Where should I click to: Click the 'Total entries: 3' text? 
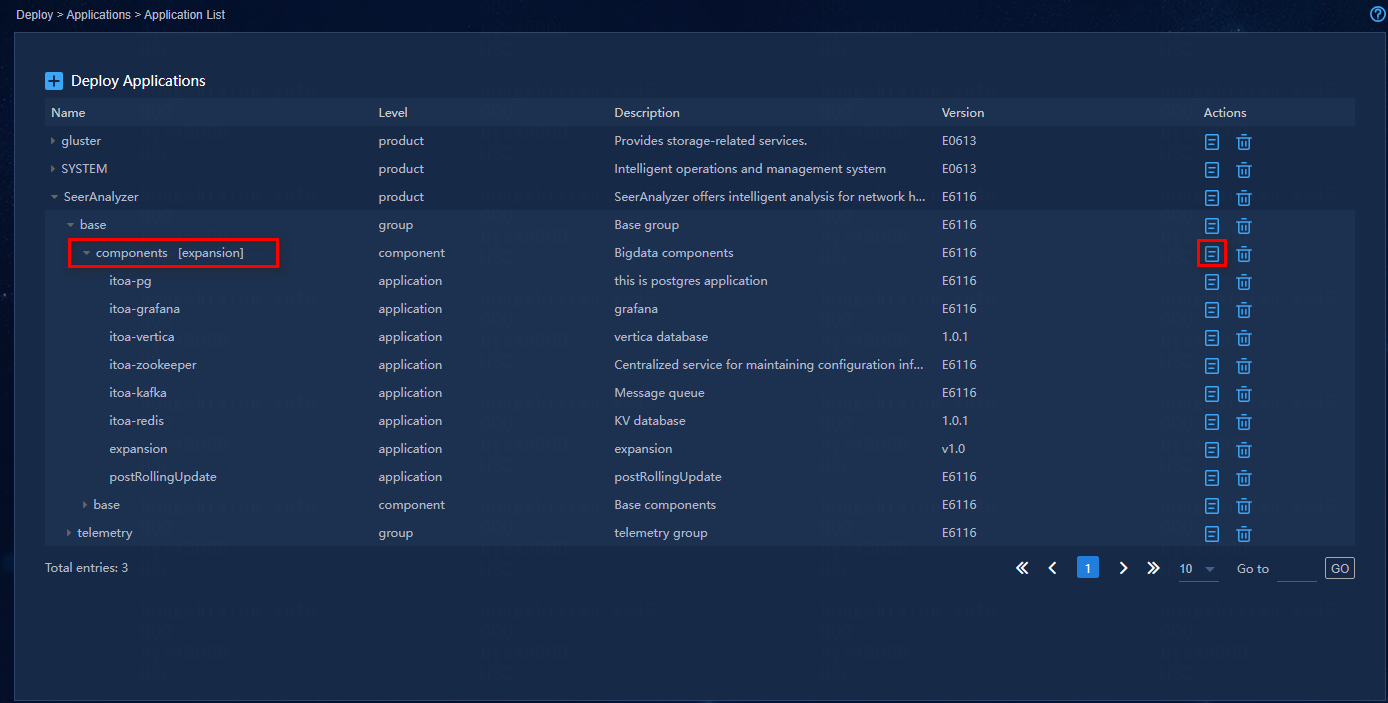click(86, 568)
